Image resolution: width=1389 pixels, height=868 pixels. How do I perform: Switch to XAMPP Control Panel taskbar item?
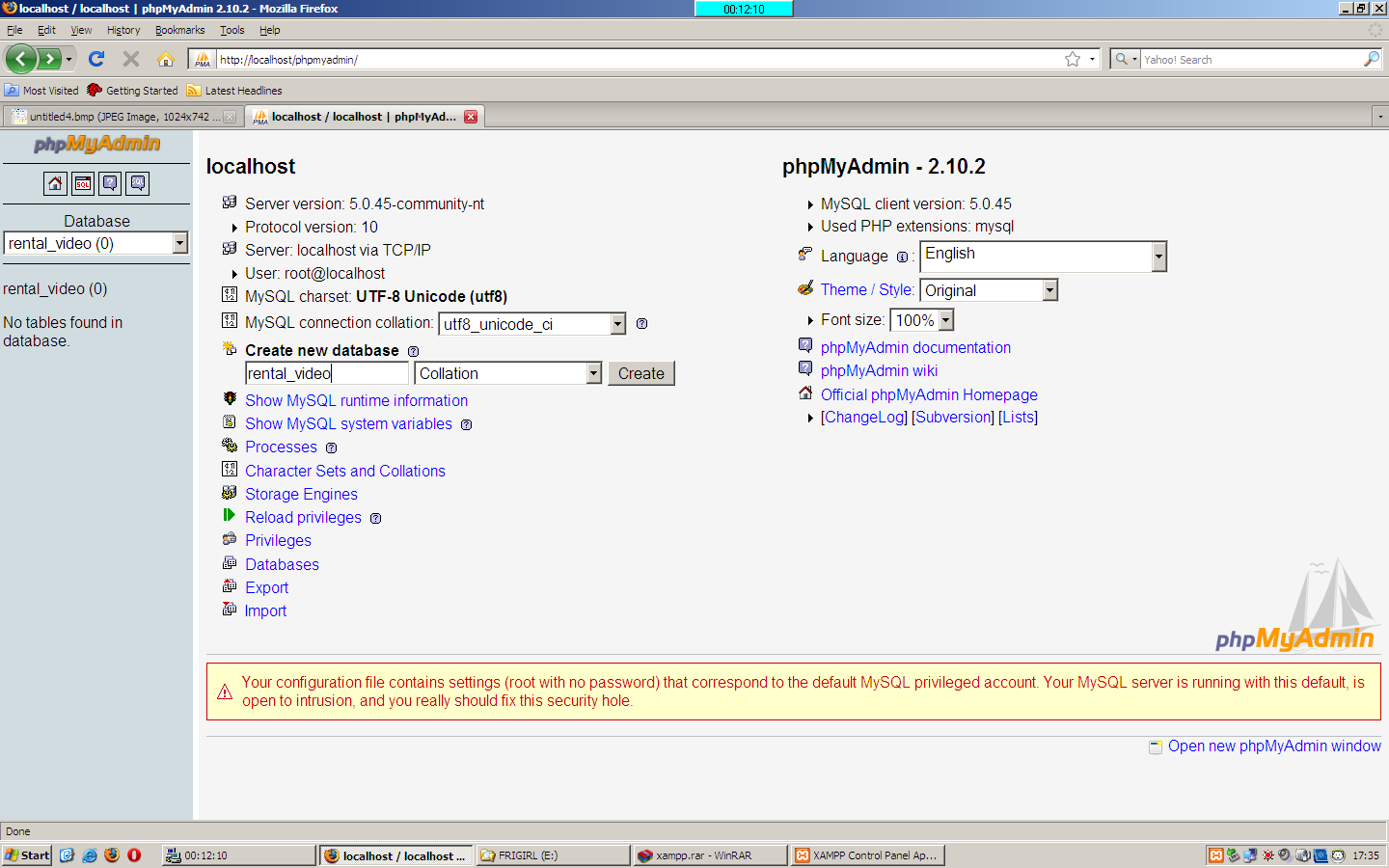point(867,855)
